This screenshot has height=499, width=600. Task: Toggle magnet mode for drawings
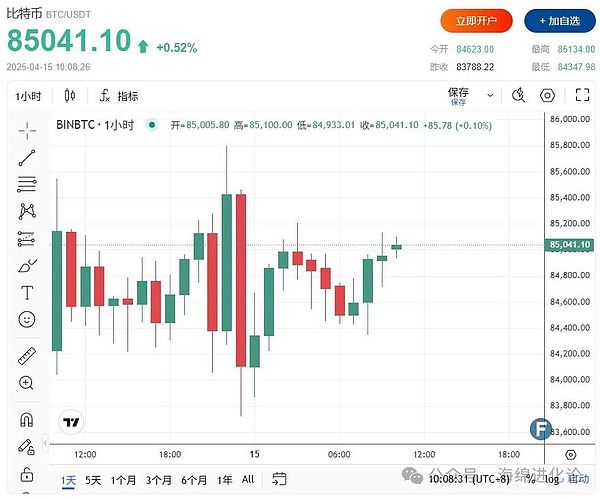27,420
